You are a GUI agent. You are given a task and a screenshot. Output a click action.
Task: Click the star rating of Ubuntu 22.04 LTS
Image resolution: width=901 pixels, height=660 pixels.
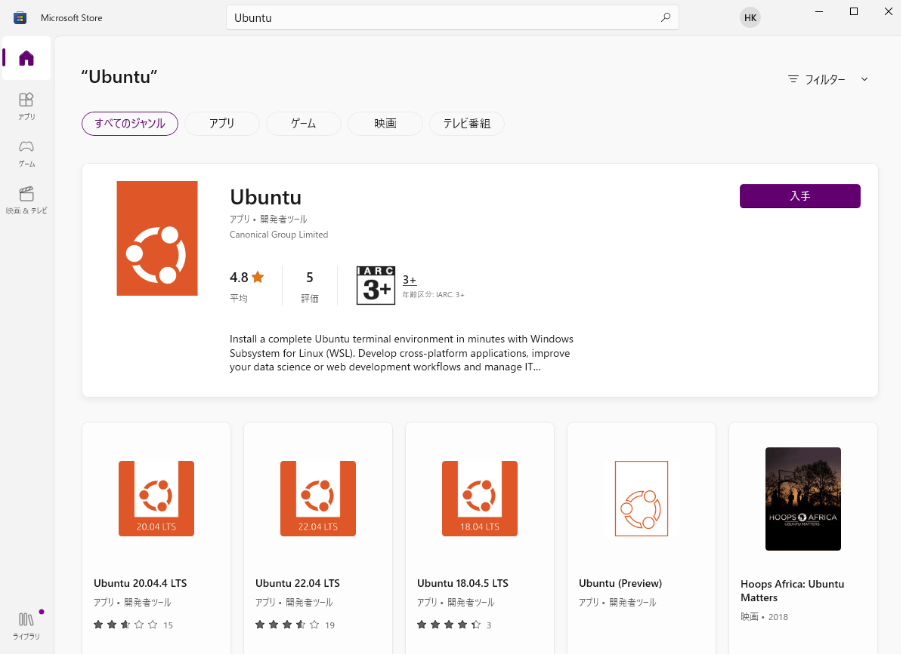point(287,624)
